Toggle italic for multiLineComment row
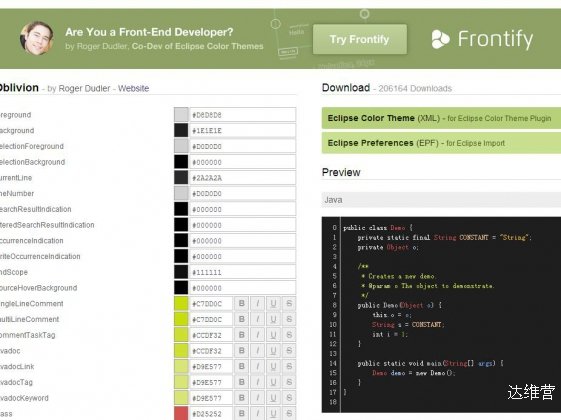Screen dimensions: 561x420 pos(257,319)
